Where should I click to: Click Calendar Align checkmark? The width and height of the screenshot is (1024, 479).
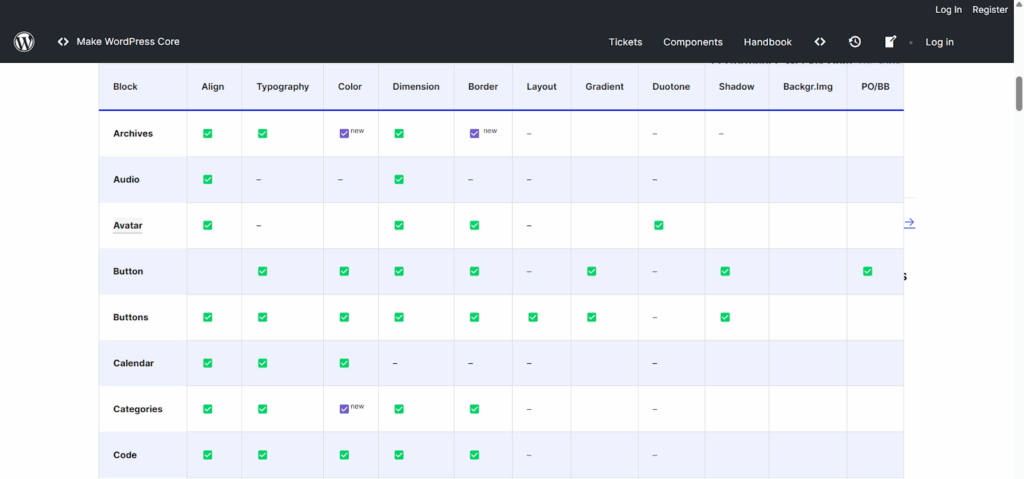click(208, 363)
